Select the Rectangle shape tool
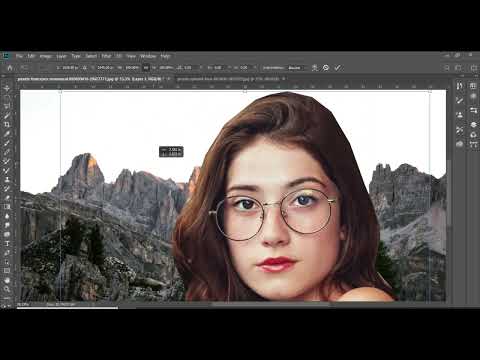 (7, 271)
